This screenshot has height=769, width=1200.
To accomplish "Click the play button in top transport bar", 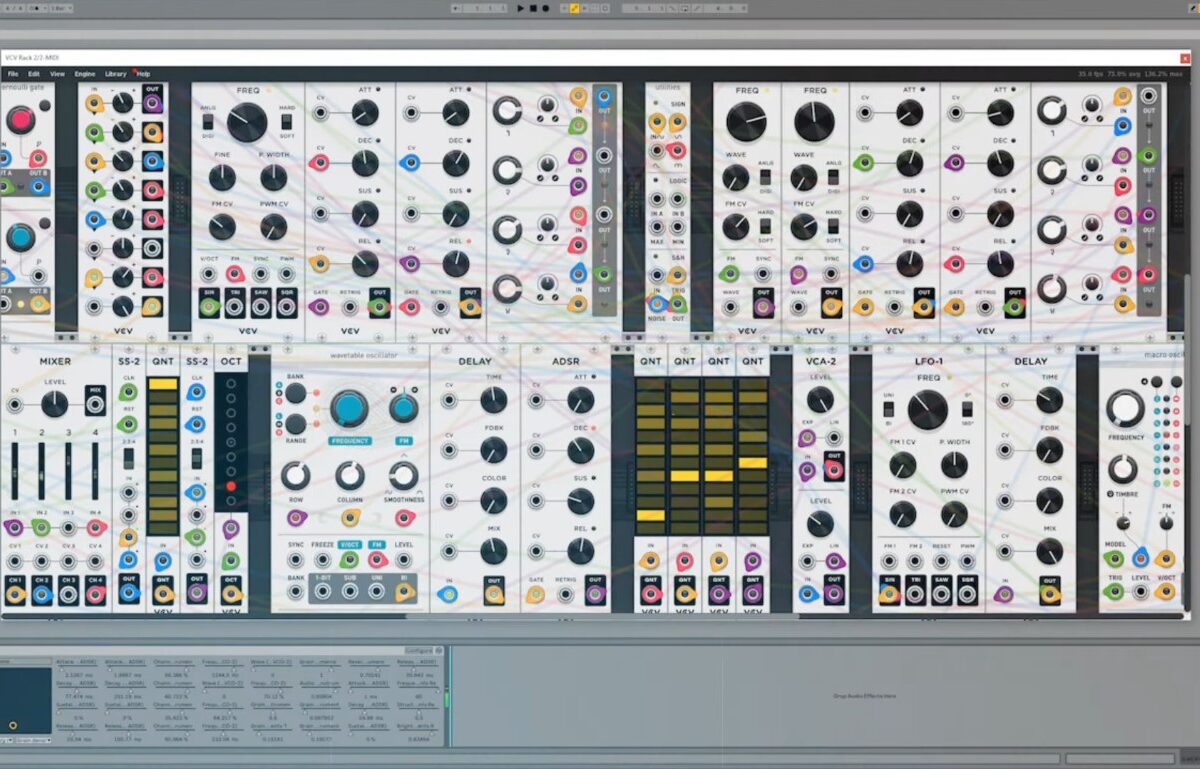I will [x=520, y=8].
